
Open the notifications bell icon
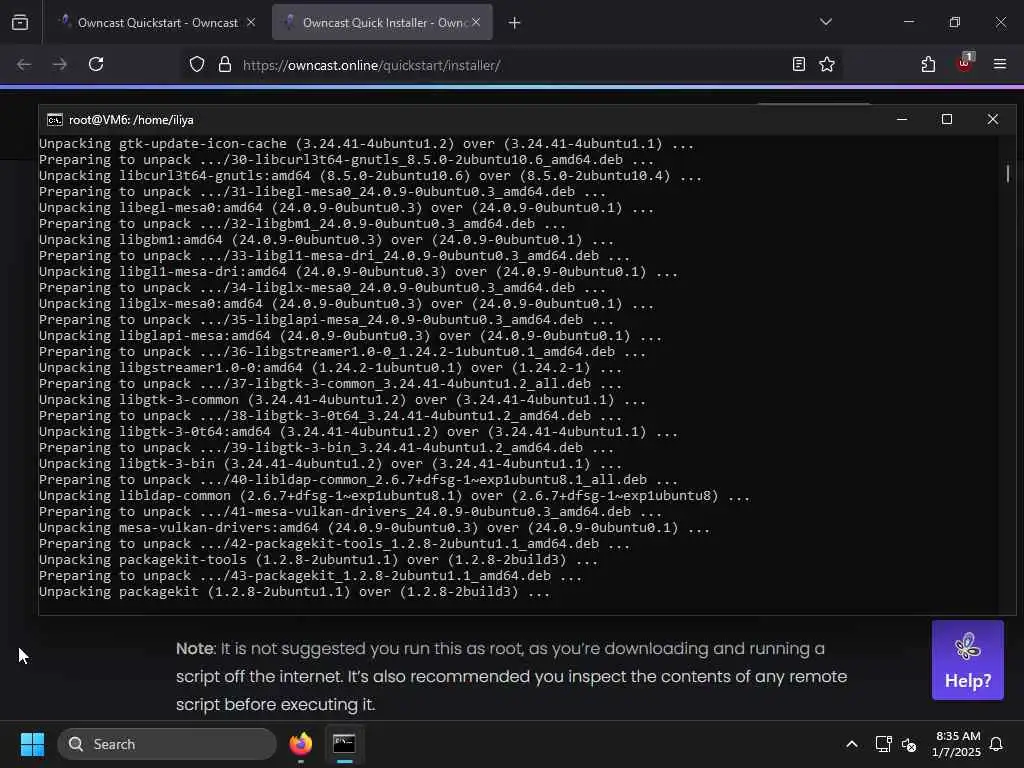(x=997, y=744)
